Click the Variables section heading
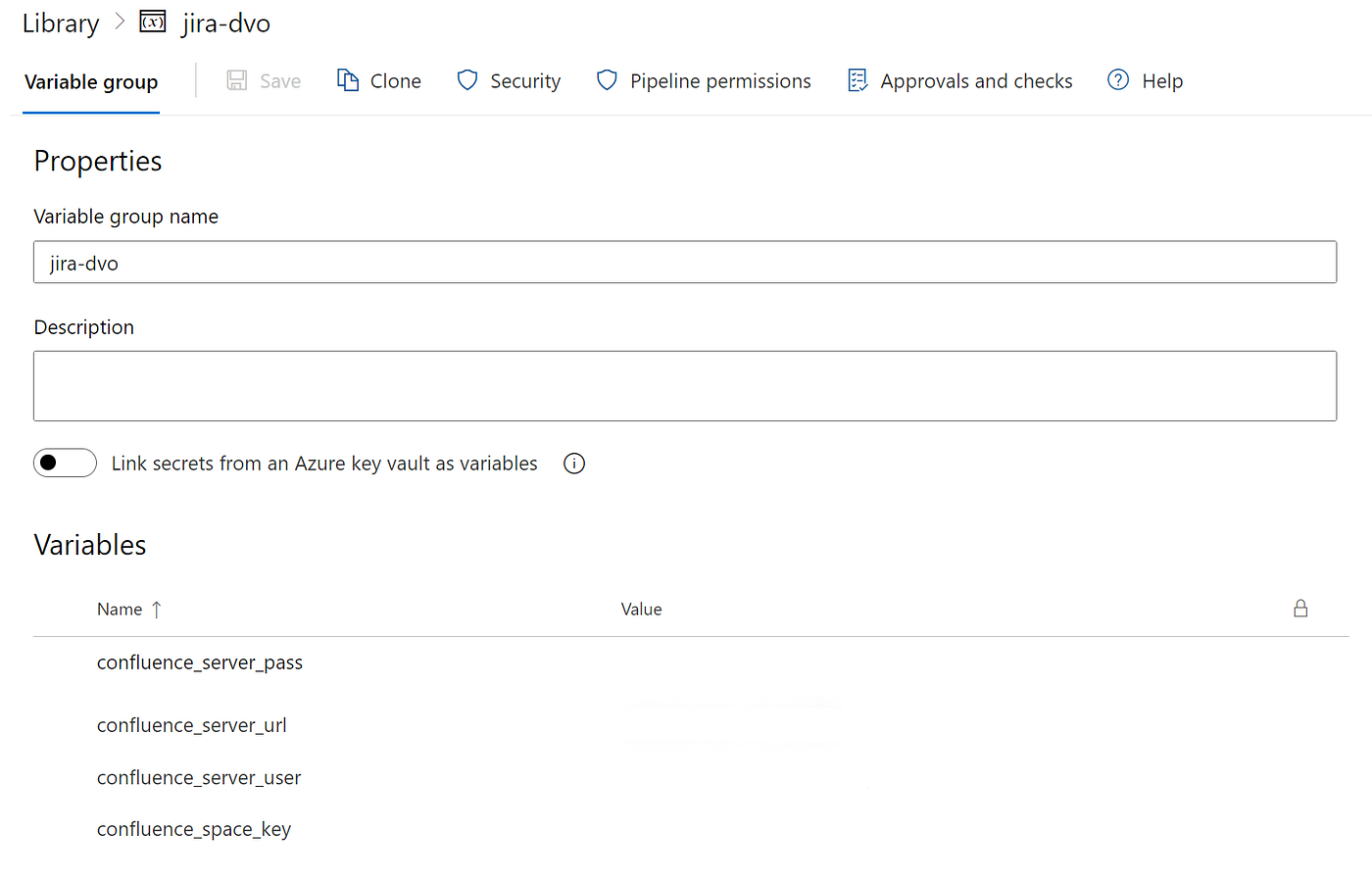The width and height of the screenshot is (1372, 881). pos(90,545)
